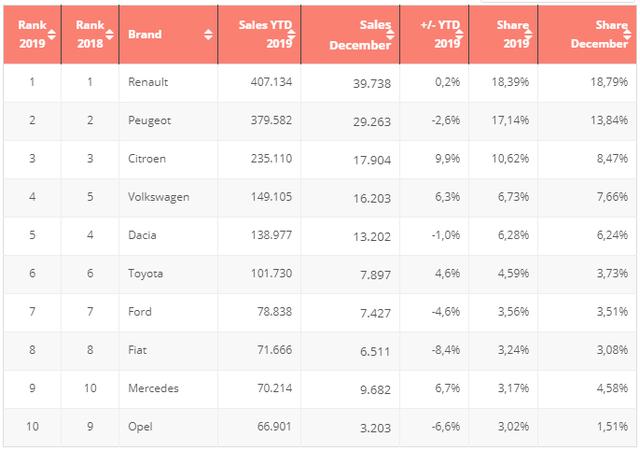Click the Toyota brand name
Viewport: 640px width, 451px height.
[146, 273]
